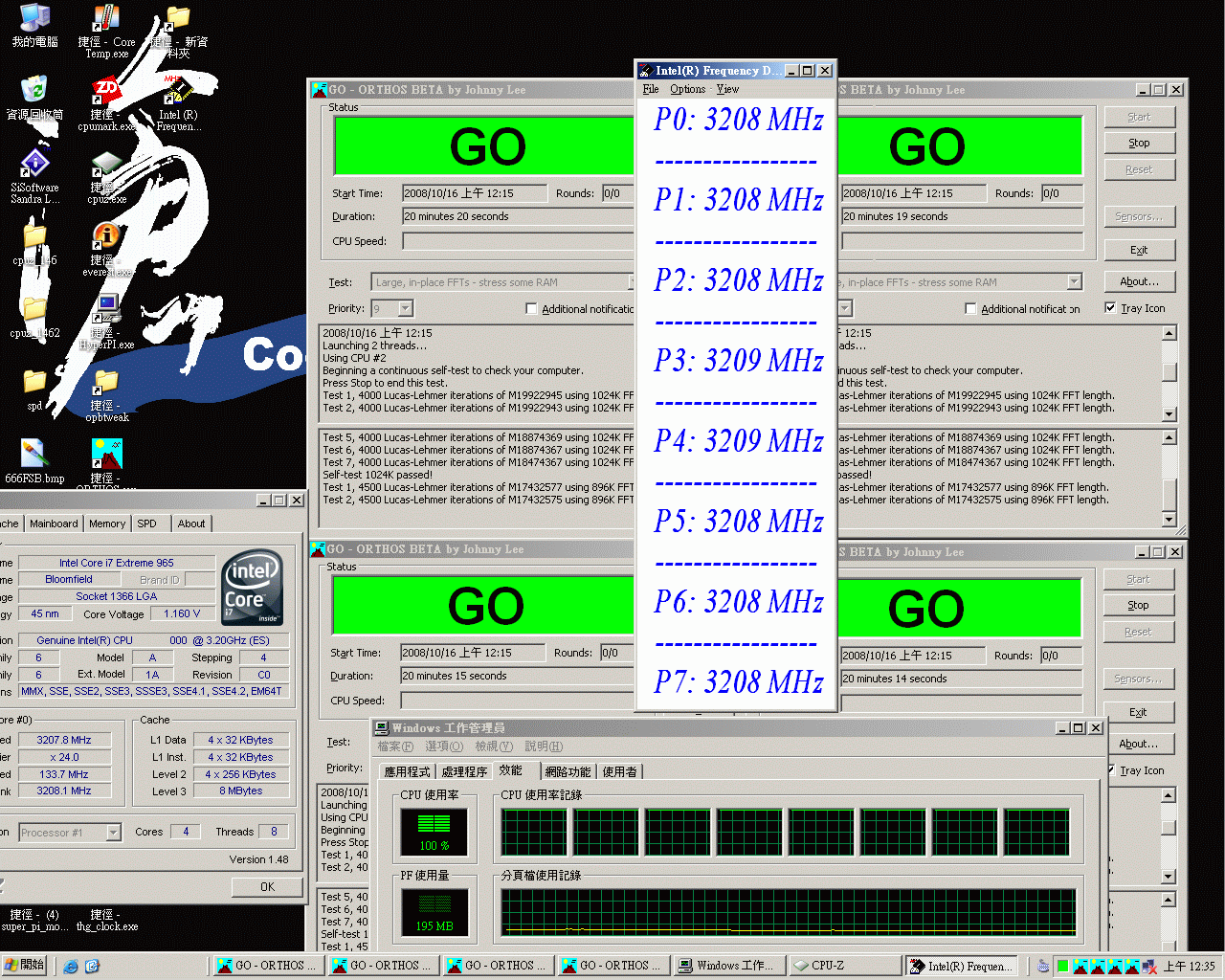The width and height of the screenshot is (1225, 980).
Task: Open the cpuz_1462 folder icon
Action: (x=34, y=308)
